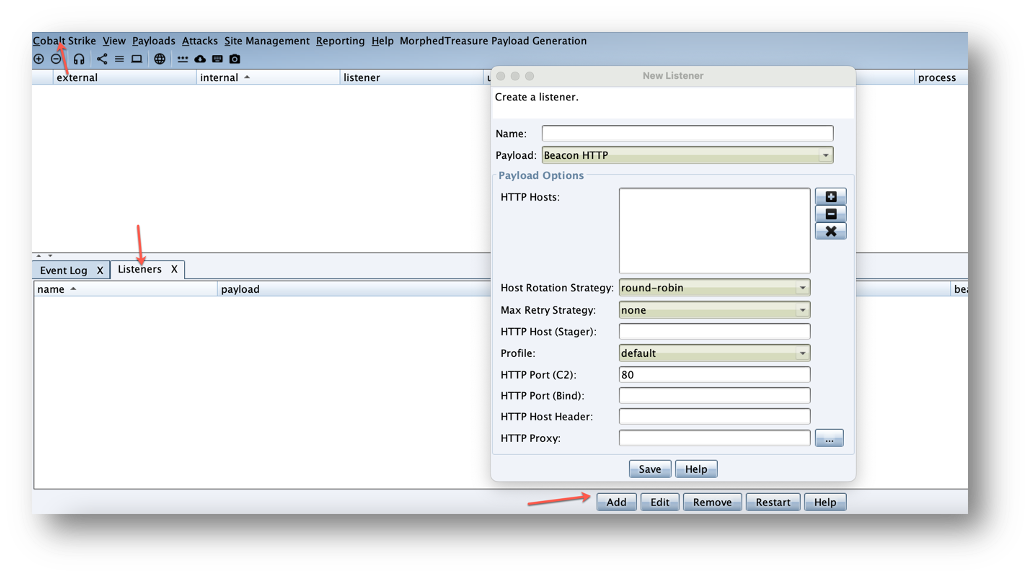Focus the HTTP Port (Bind) field

coord(714,395)
